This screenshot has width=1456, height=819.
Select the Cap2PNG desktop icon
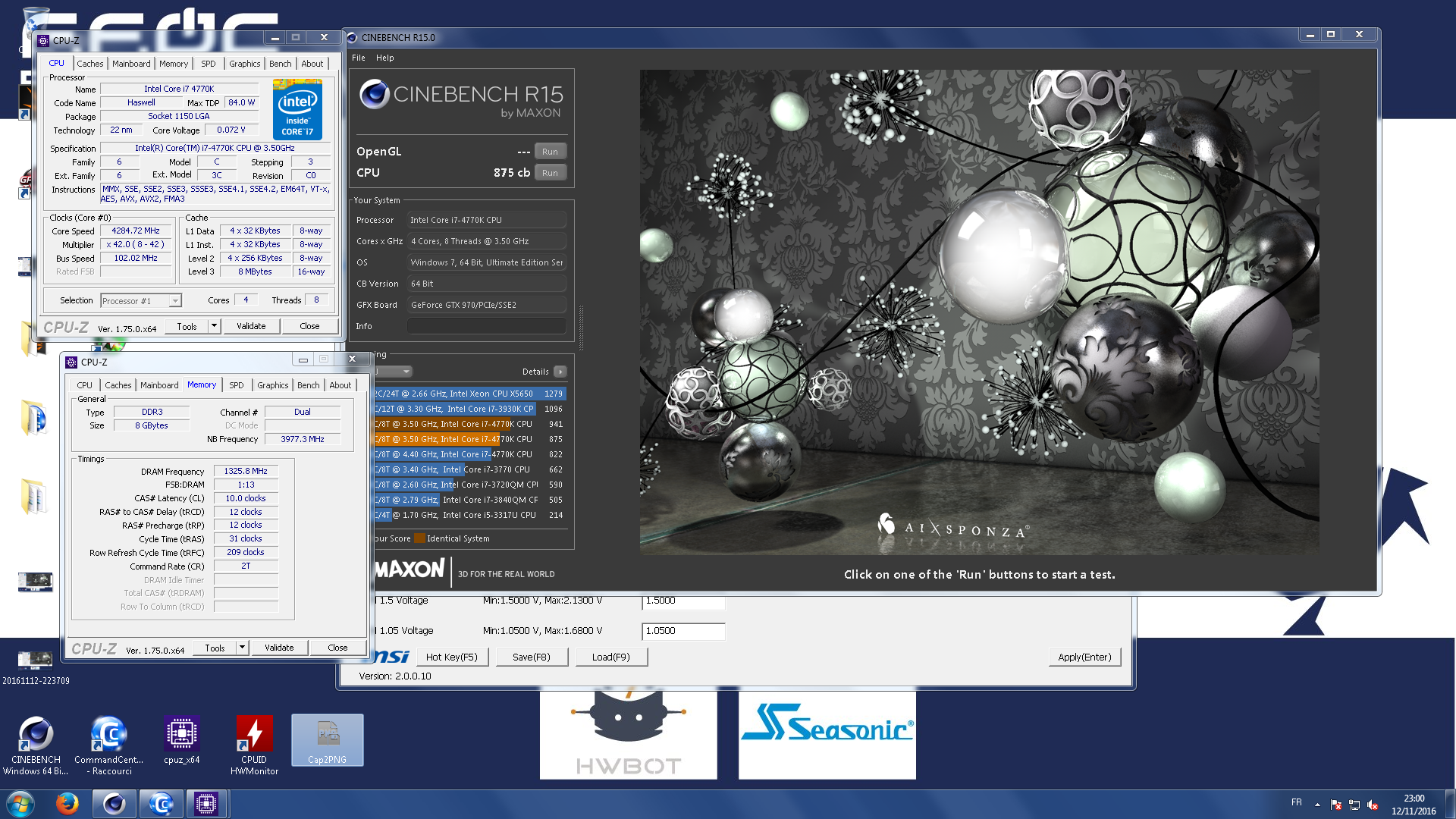coord(327,740)
